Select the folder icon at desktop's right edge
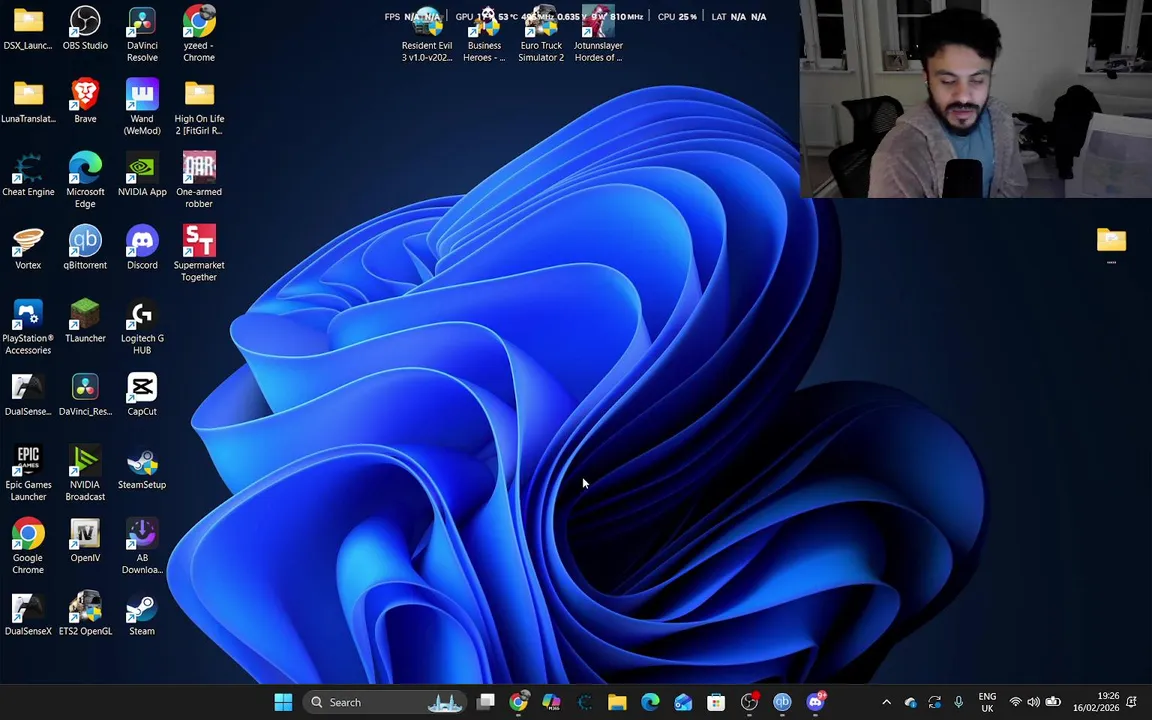 click(x=1111, y=244)
